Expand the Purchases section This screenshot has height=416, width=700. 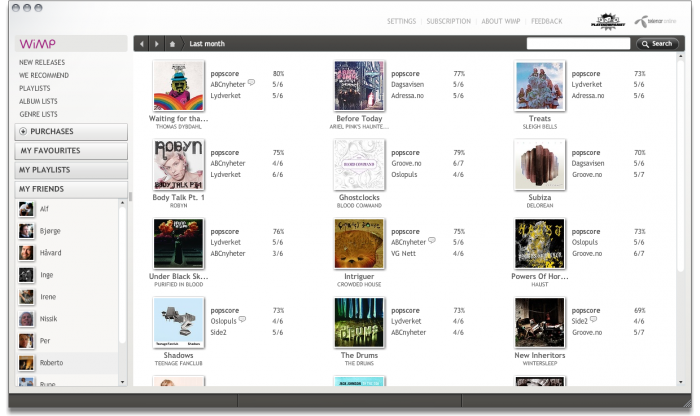72,132
